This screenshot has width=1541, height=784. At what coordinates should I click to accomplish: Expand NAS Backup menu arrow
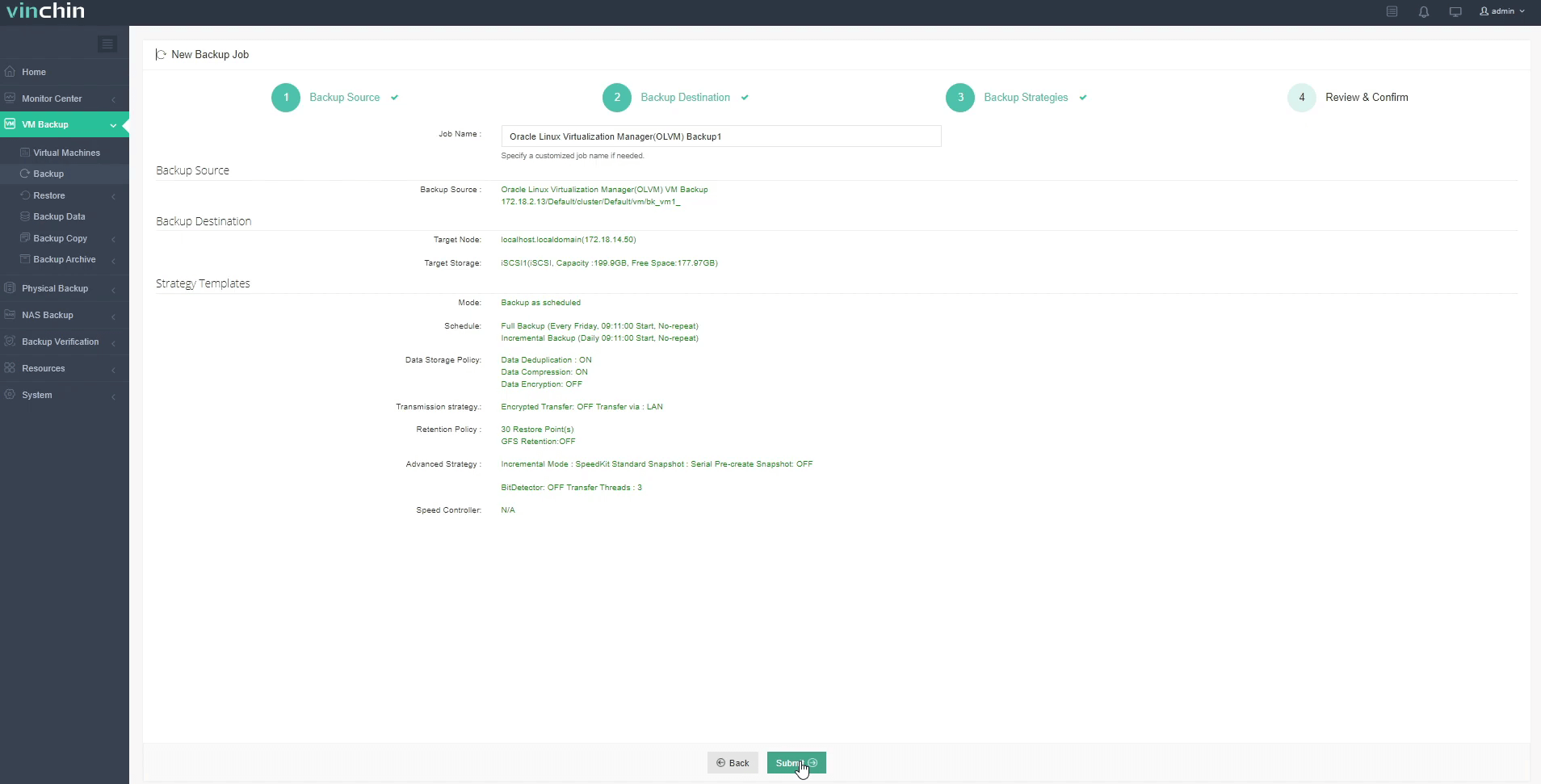[x=114, y=316]
